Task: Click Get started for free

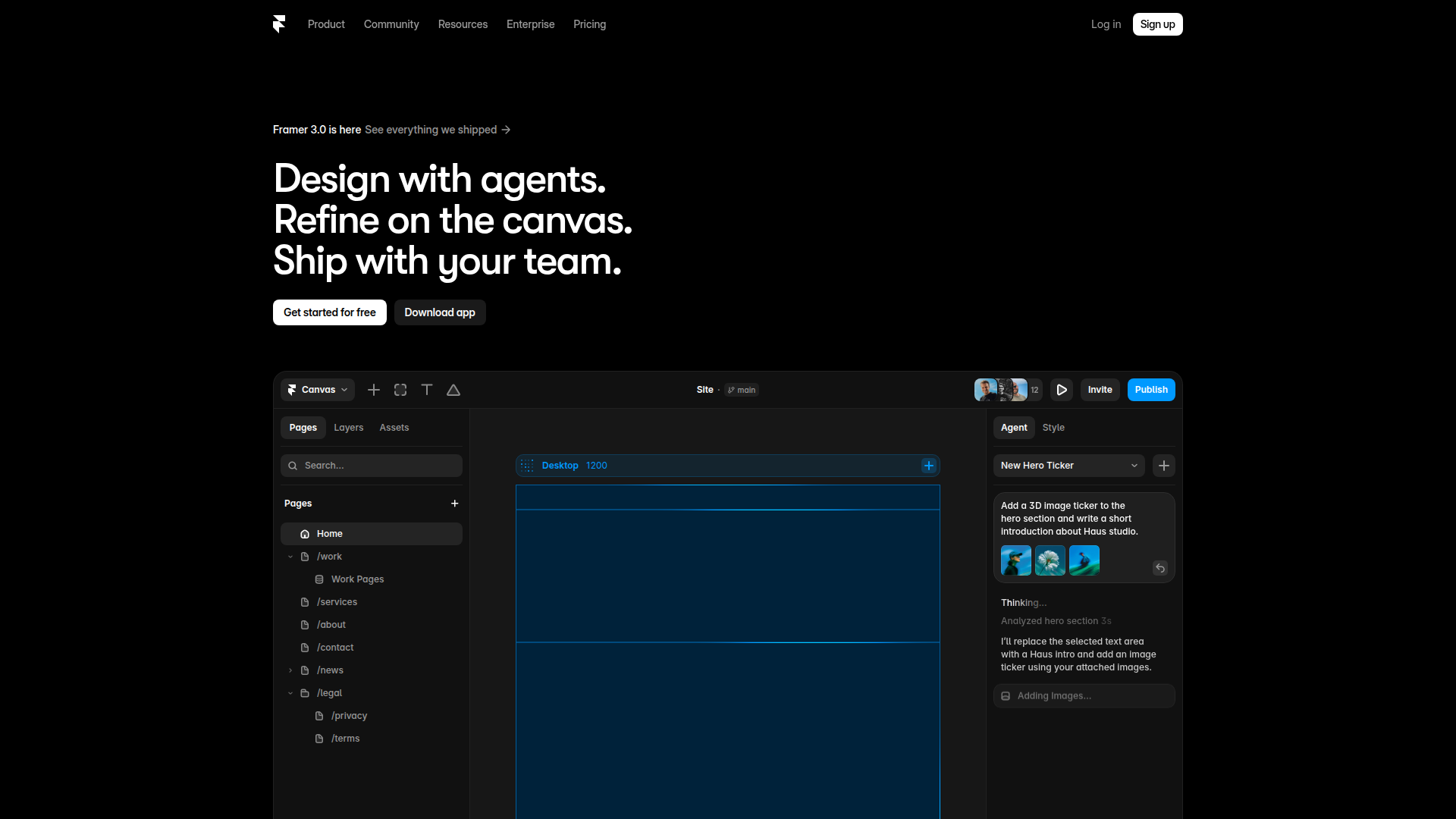Action: [x=329, y=312]
